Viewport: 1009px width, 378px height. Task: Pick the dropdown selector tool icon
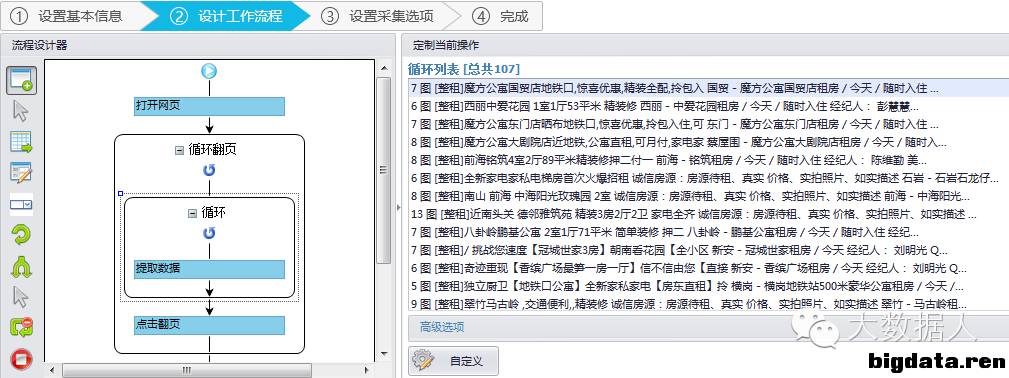[21, 204]
